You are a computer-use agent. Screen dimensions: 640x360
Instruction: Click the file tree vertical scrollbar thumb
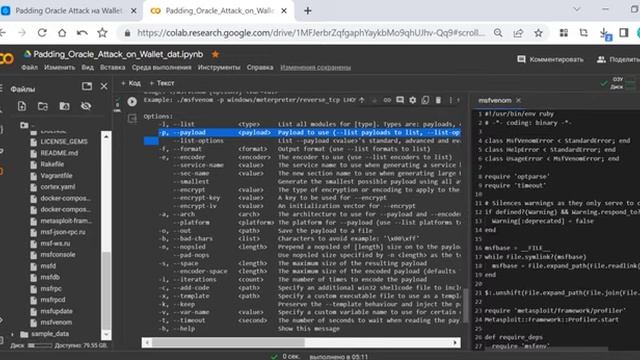pos(106,290)
